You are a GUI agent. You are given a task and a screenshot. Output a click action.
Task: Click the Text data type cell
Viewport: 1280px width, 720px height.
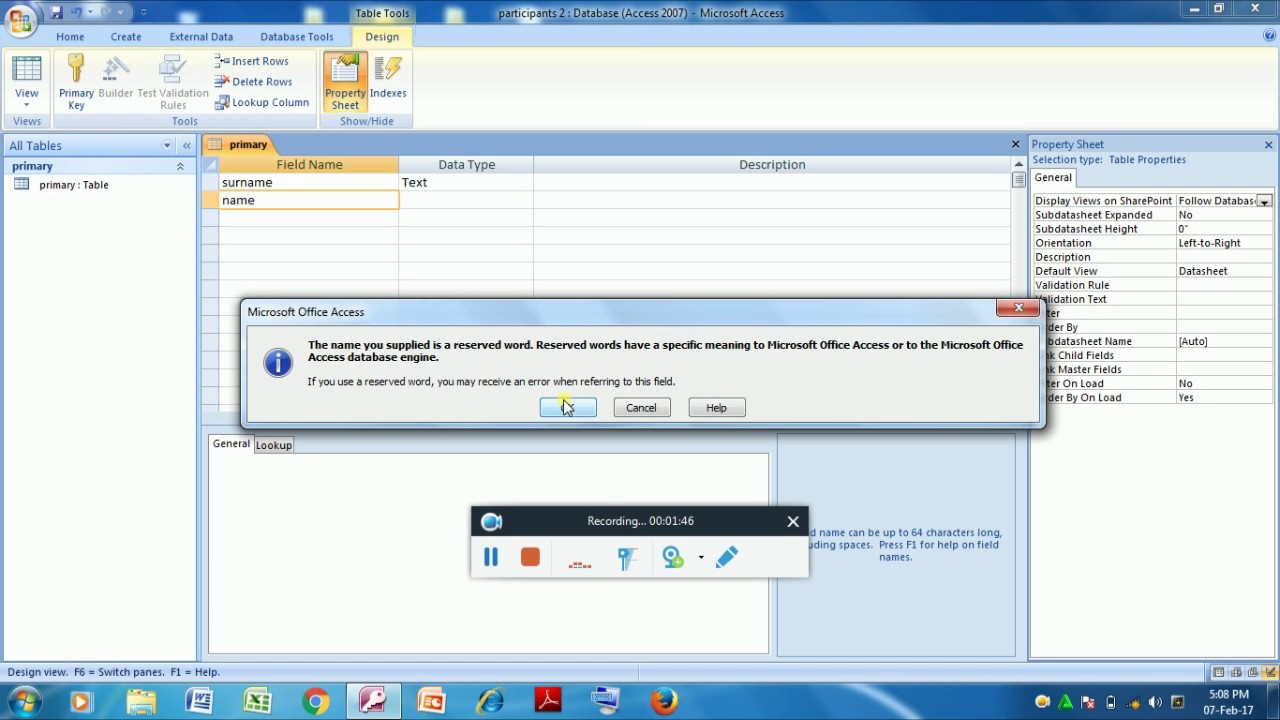pyautogui.click(x=466, y=183)
